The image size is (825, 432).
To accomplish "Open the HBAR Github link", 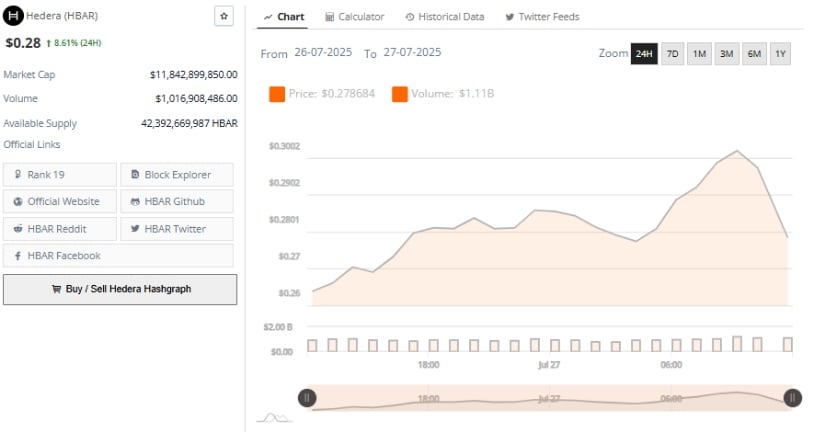I will (x=177, y=202).
